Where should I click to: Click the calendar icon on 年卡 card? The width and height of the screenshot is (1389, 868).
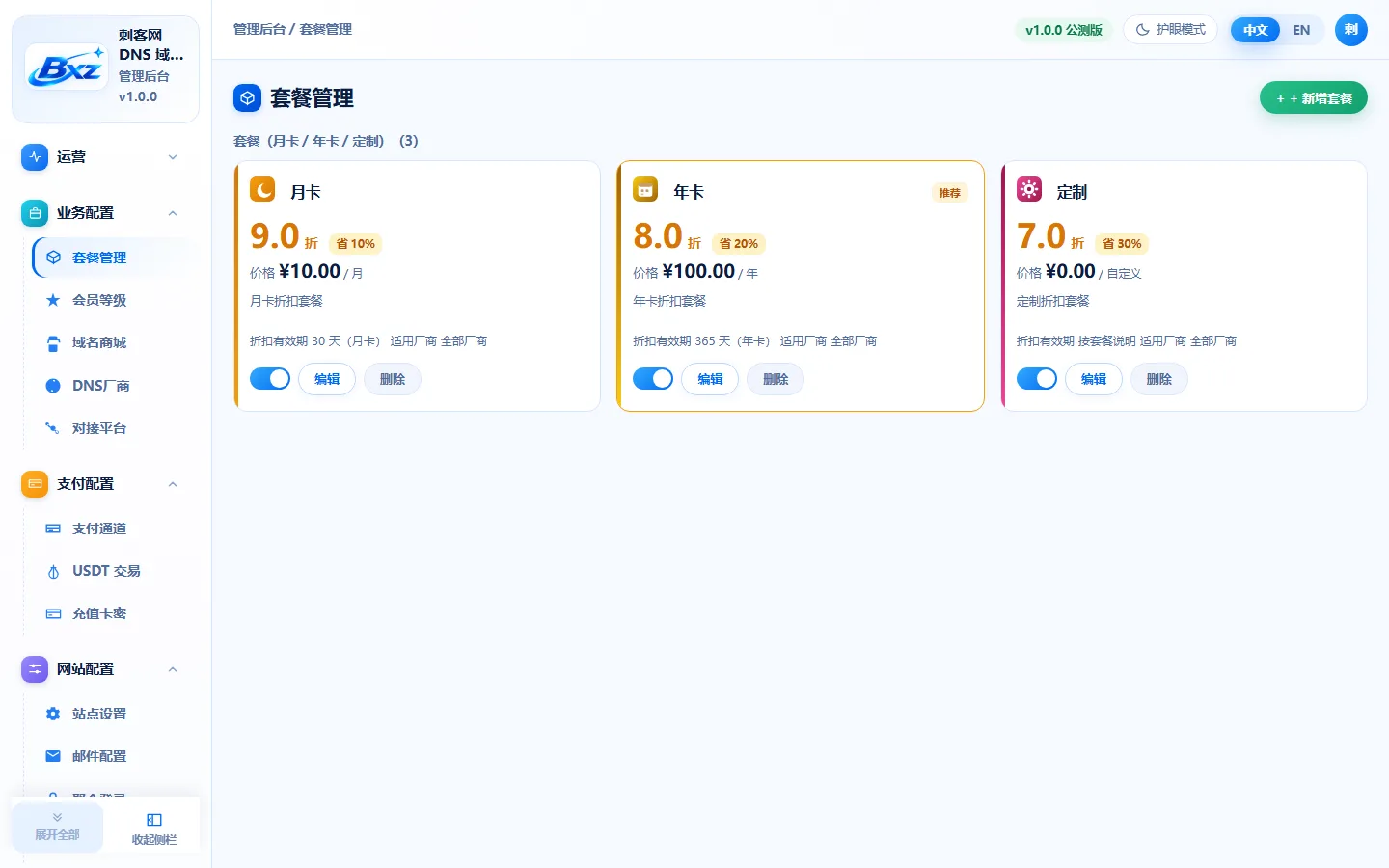point(645,189)
